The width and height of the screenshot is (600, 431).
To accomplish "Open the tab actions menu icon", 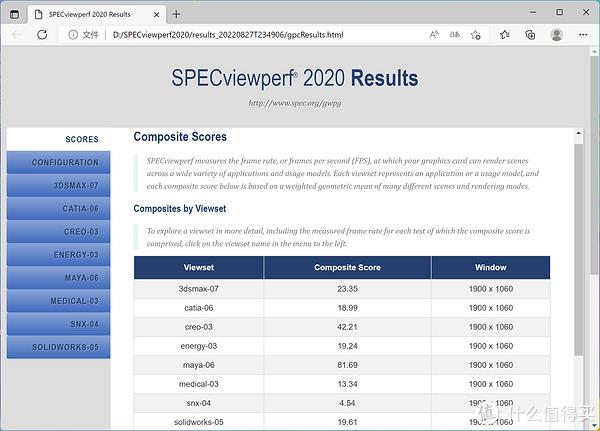I will [x=15, y=15].
